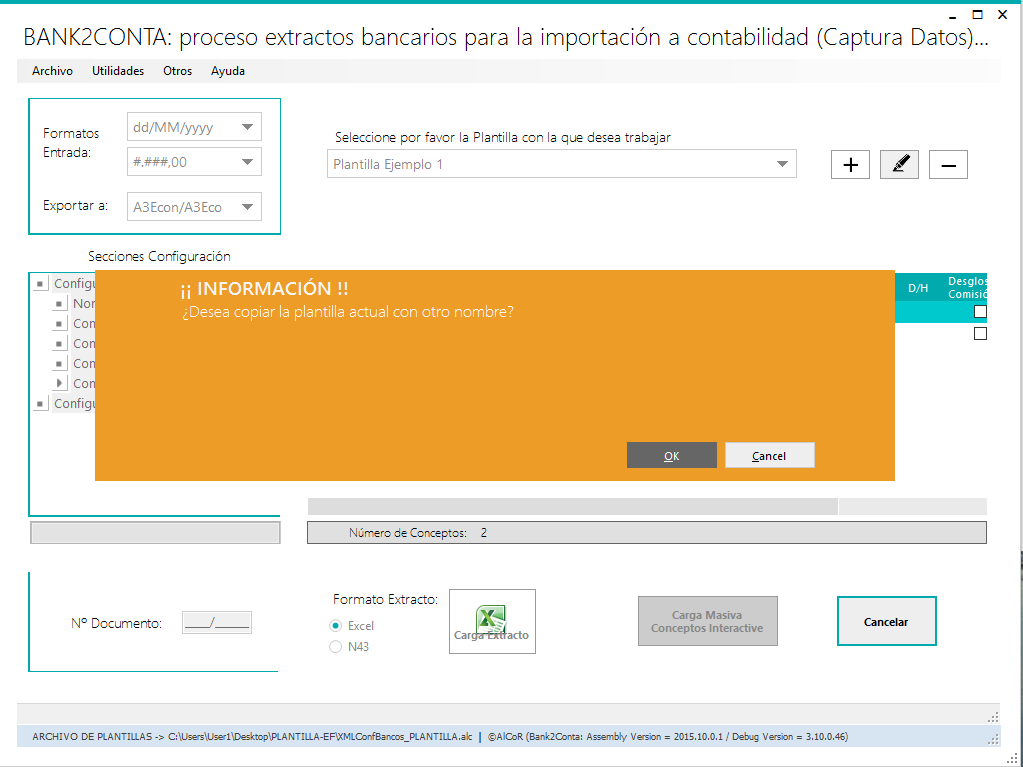The width and height of the screenshot is (1023, 767).
Task: Minimize the BANK2CONTA window
Action: click(x=953, y=15)
